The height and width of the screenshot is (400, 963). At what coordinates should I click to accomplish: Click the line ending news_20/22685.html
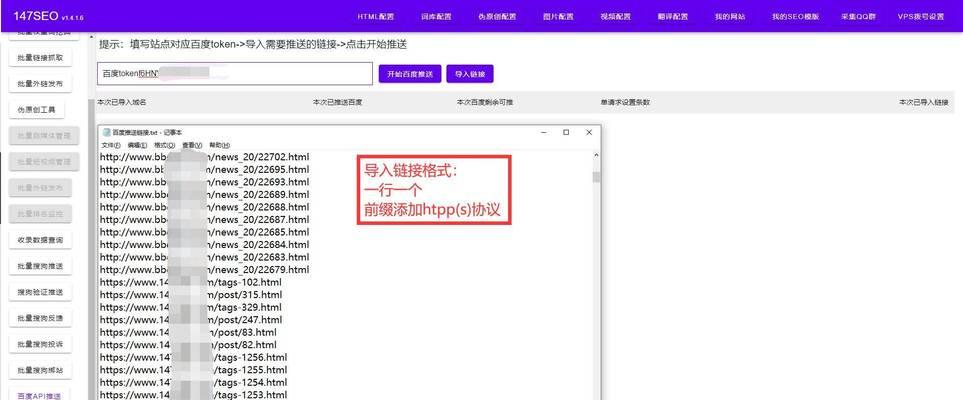click(x=205, y=232)
